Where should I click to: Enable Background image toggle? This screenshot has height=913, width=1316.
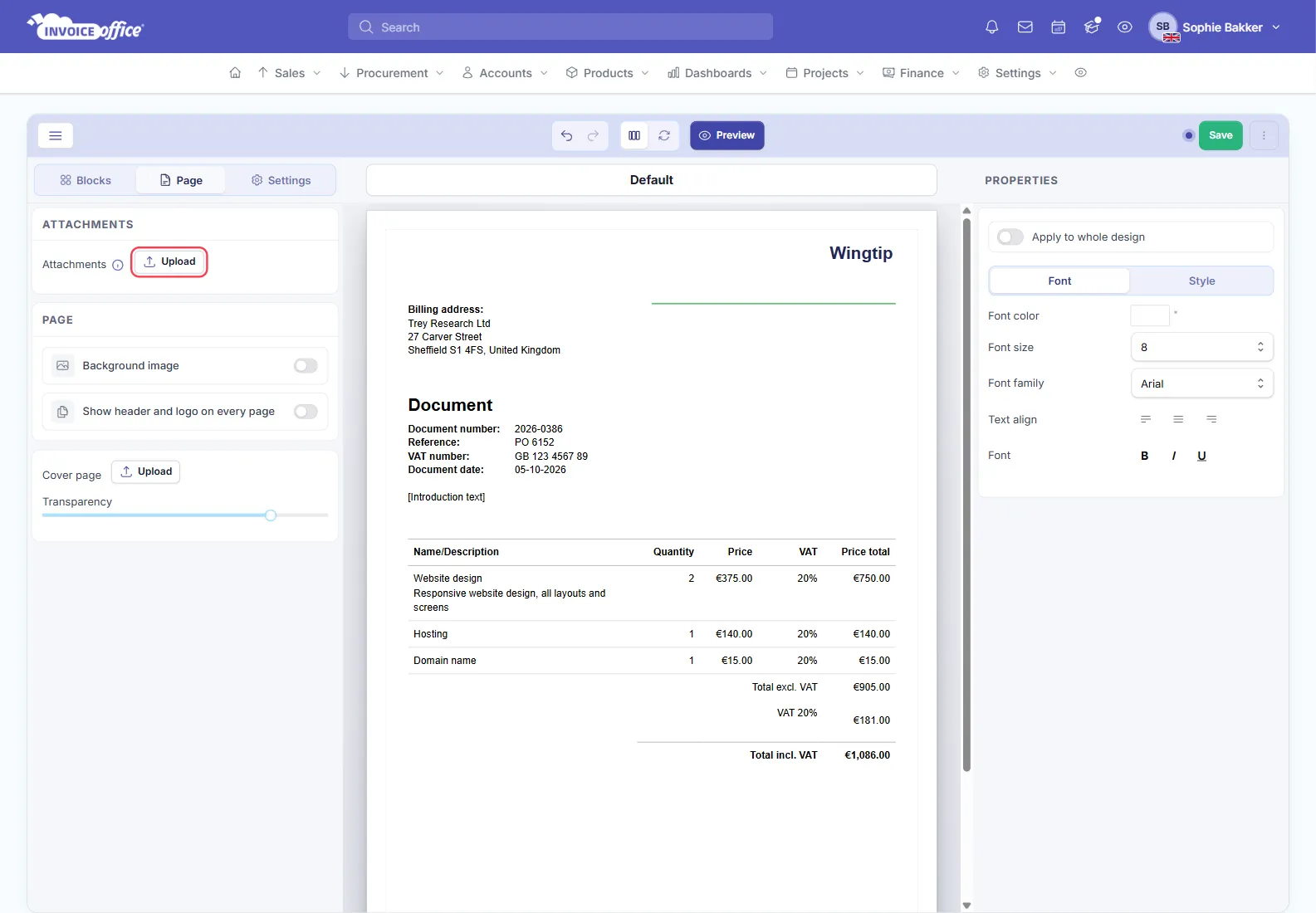(306, 366)
